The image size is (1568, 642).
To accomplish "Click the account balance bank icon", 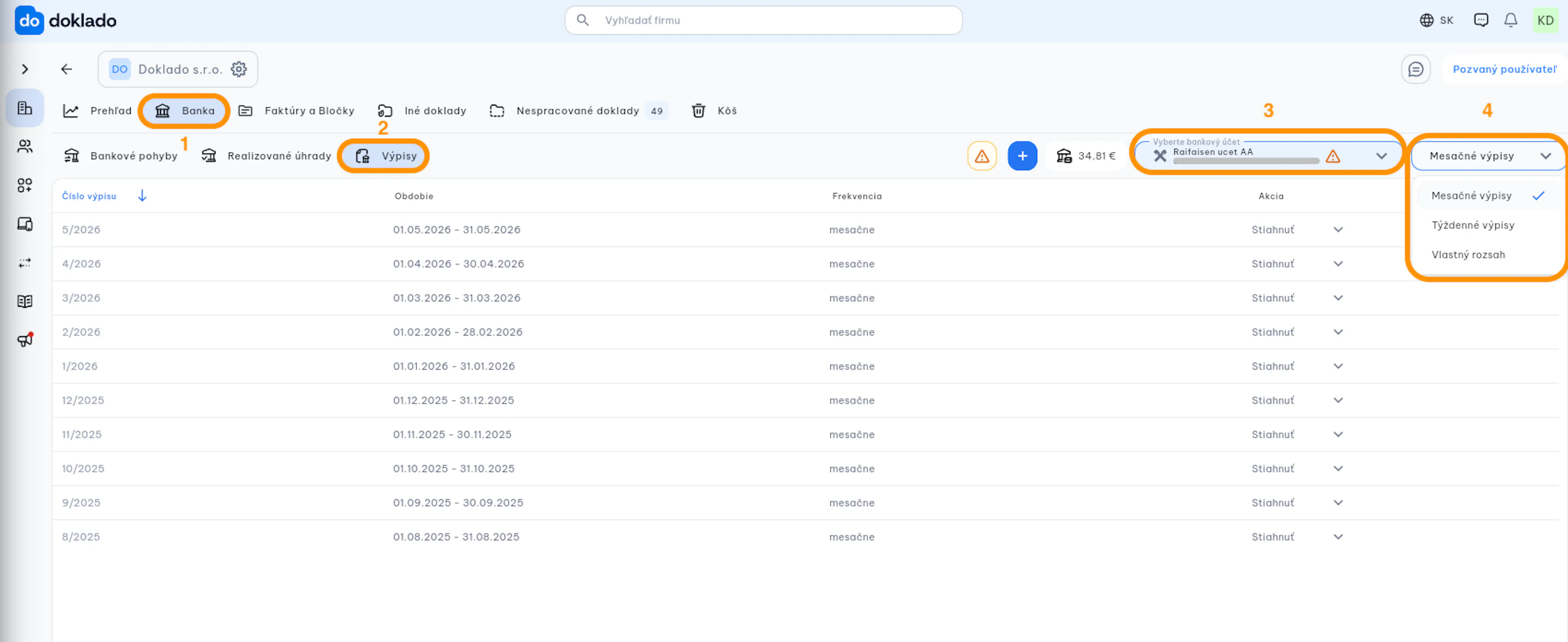I will [1064, 156].
